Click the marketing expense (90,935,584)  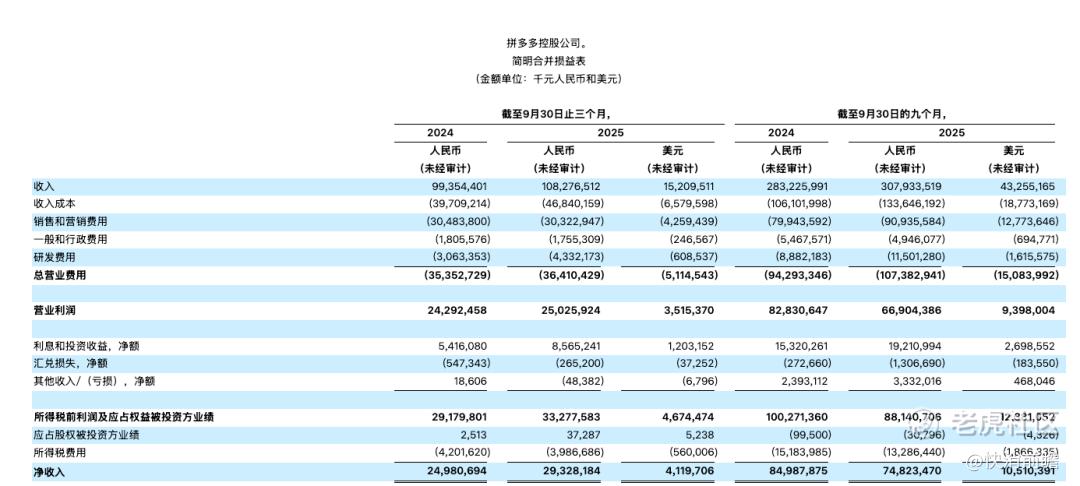915,222
